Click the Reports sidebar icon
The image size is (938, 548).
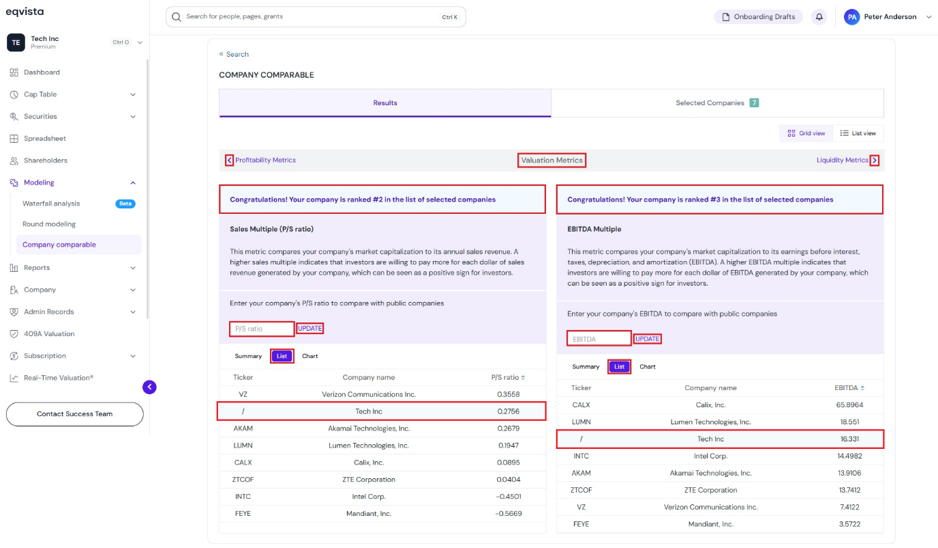pos(14,268)
